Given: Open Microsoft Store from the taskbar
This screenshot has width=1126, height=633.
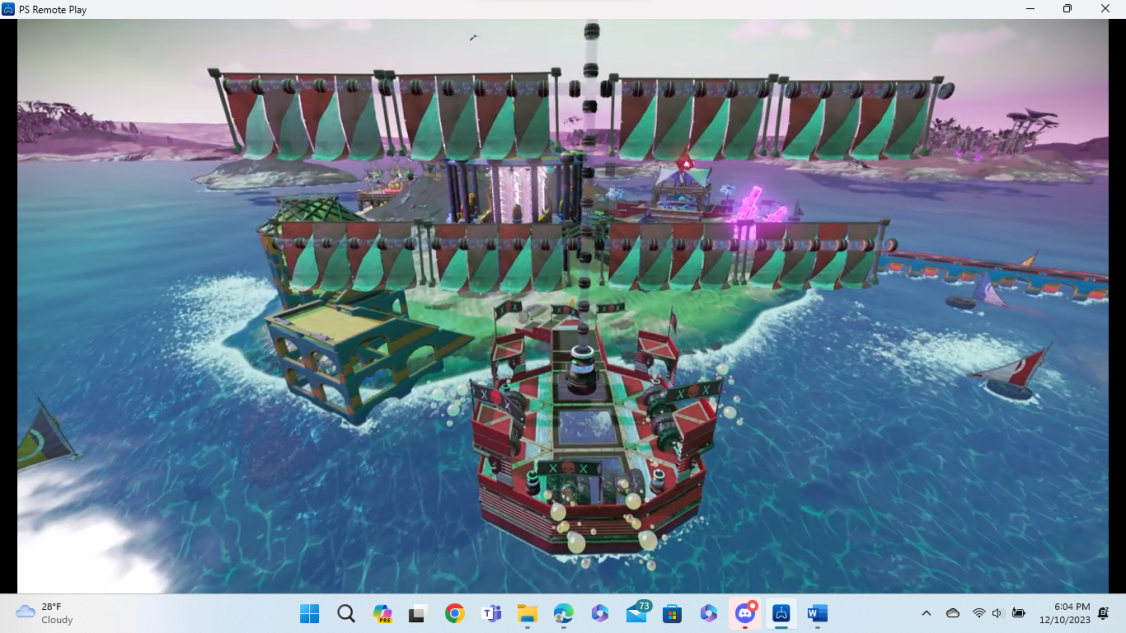Looking at the screenshot, I should pyautogui.click(x=672, y=613).
